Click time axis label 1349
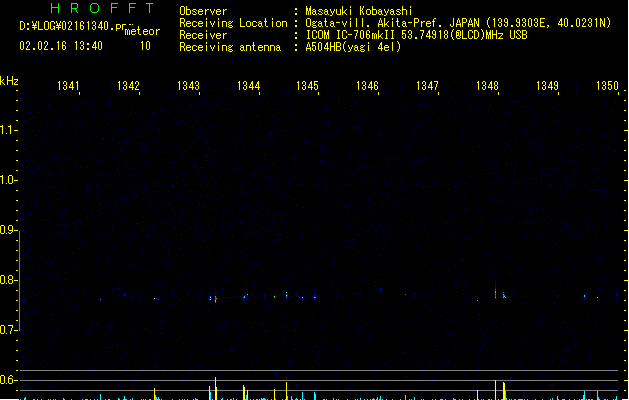The image size is (629, 400). pyautogui.click(x=547, y=86)
